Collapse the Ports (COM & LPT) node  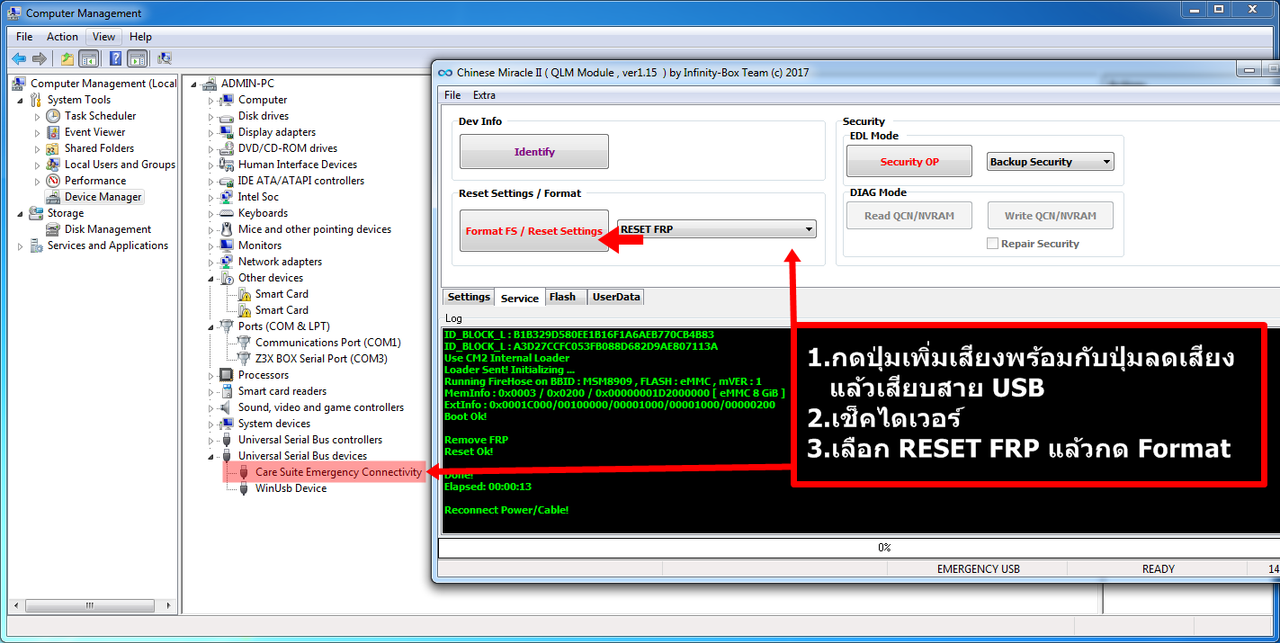(211, 326)
